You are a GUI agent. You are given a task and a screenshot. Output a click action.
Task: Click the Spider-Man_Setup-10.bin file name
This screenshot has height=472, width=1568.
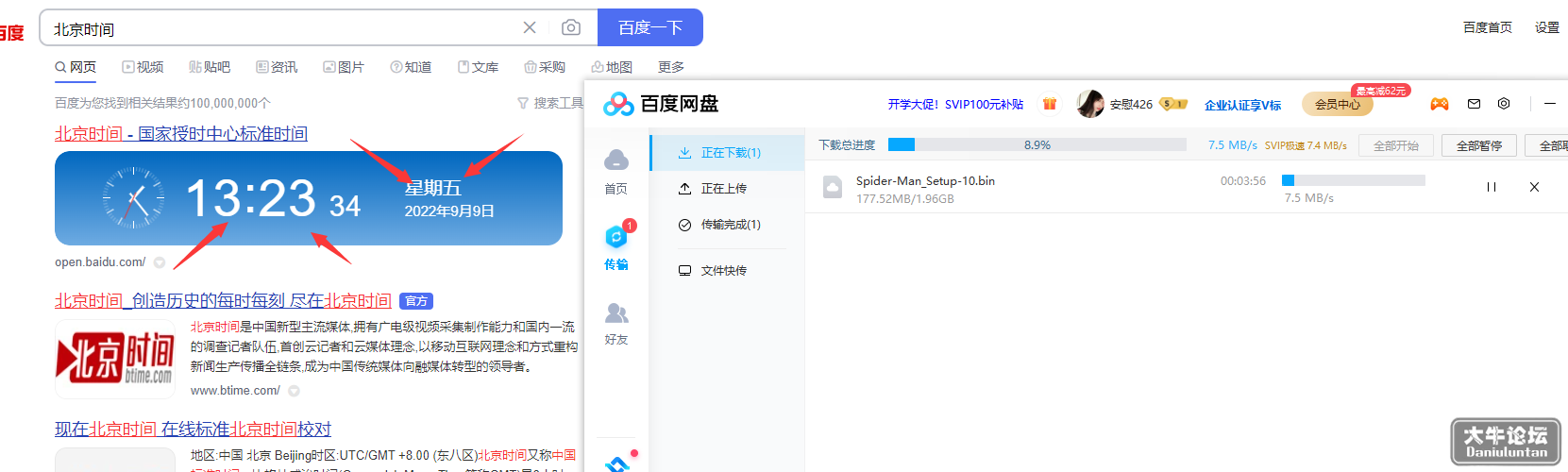pyautogui.click(x=925, y=180)
